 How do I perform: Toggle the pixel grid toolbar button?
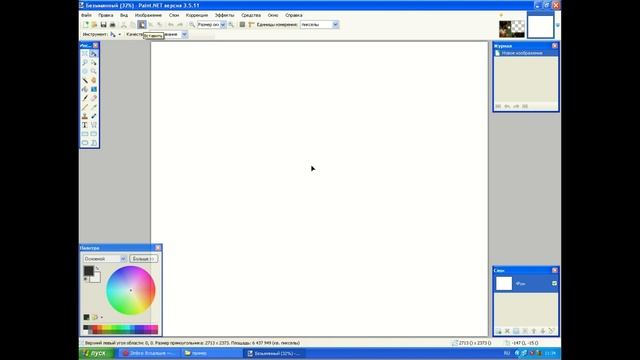pyautogui.click(x=242, y=25)
